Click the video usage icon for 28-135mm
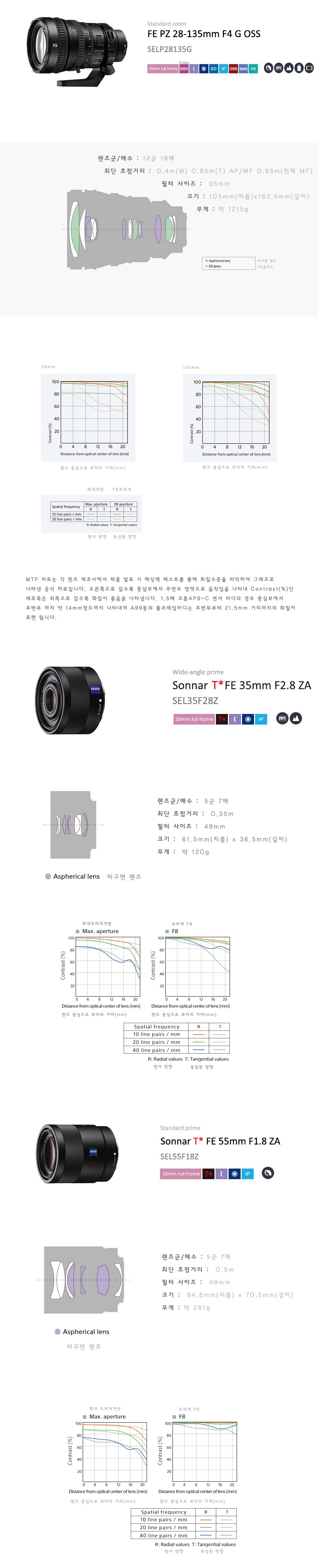This screenshot has width=318, height=1568. click(278, 68)
